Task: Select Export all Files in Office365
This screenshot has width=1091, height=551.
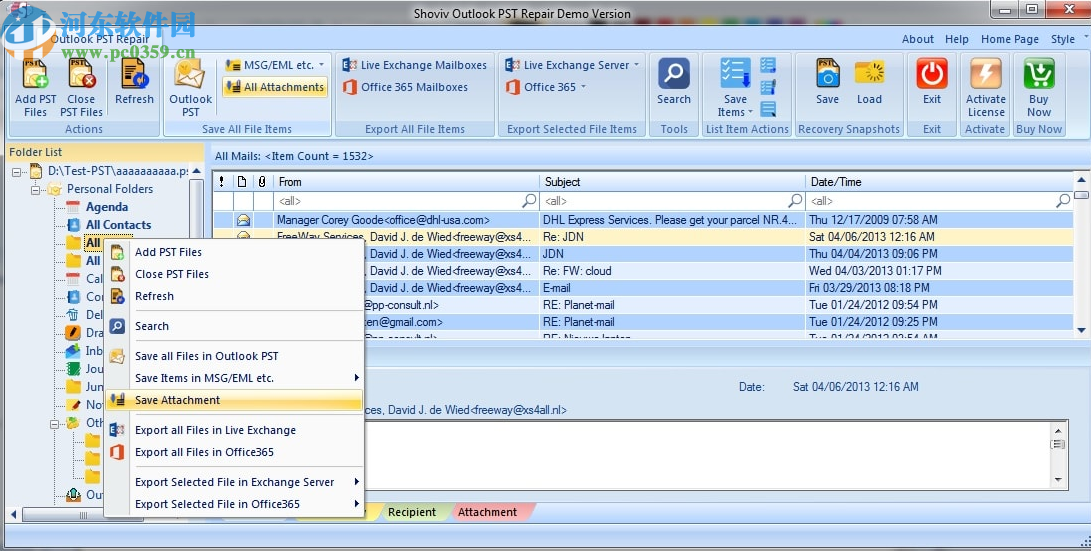Action: [204, 452]
